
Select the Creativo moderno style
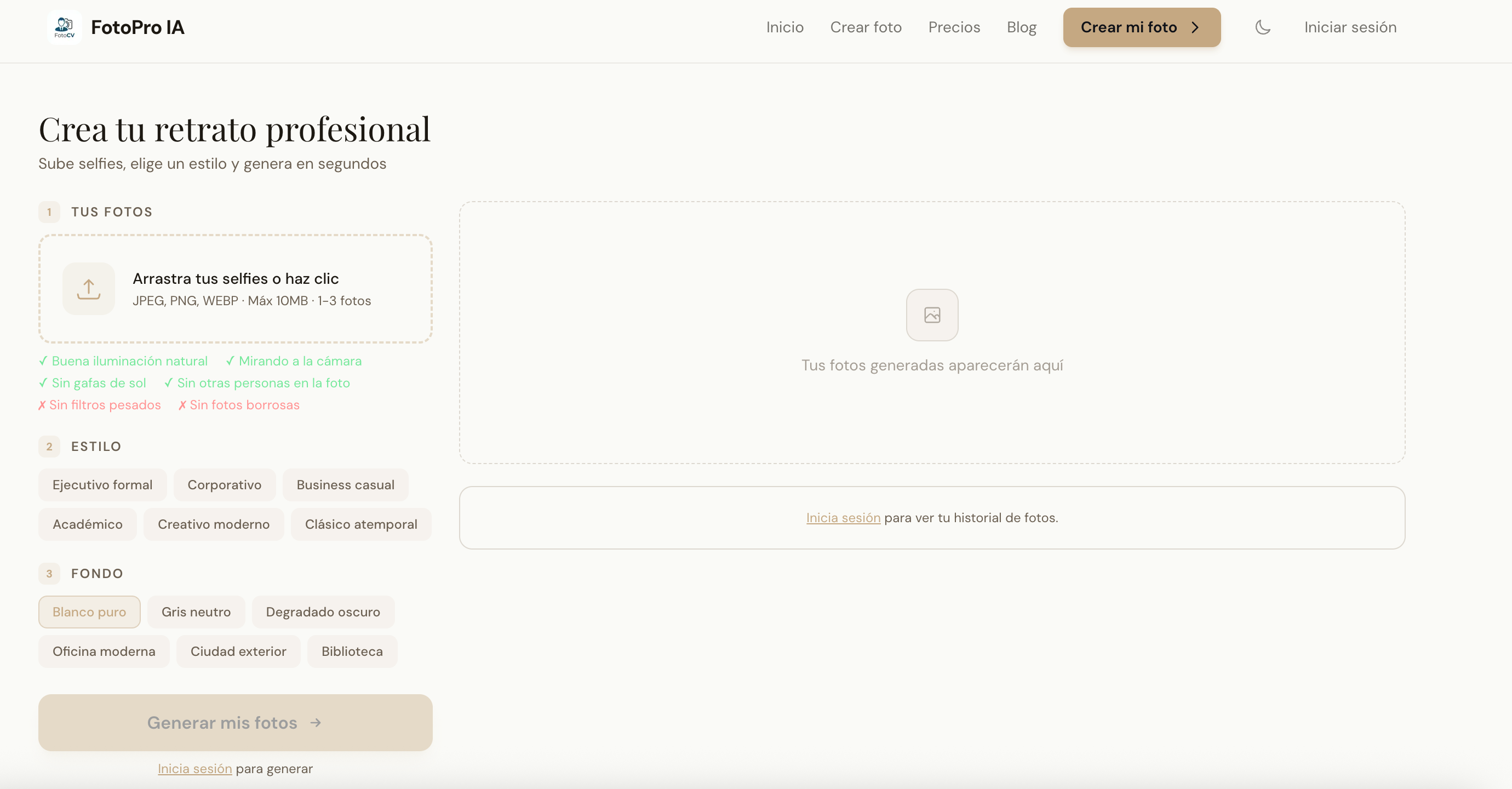214,524
